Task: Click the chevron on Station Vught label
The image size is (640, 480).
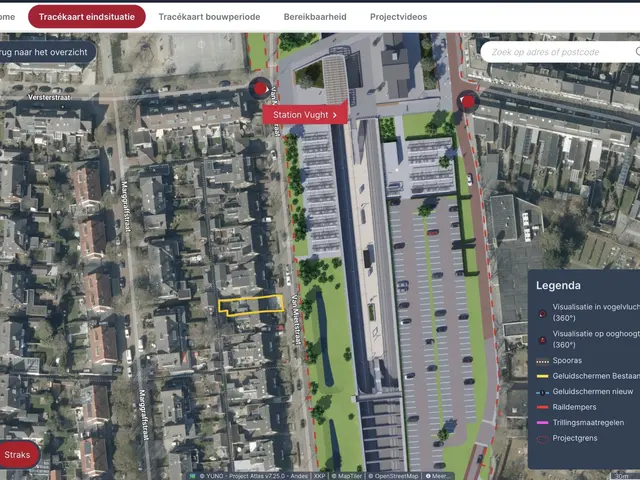Action: tap(335, 115)
